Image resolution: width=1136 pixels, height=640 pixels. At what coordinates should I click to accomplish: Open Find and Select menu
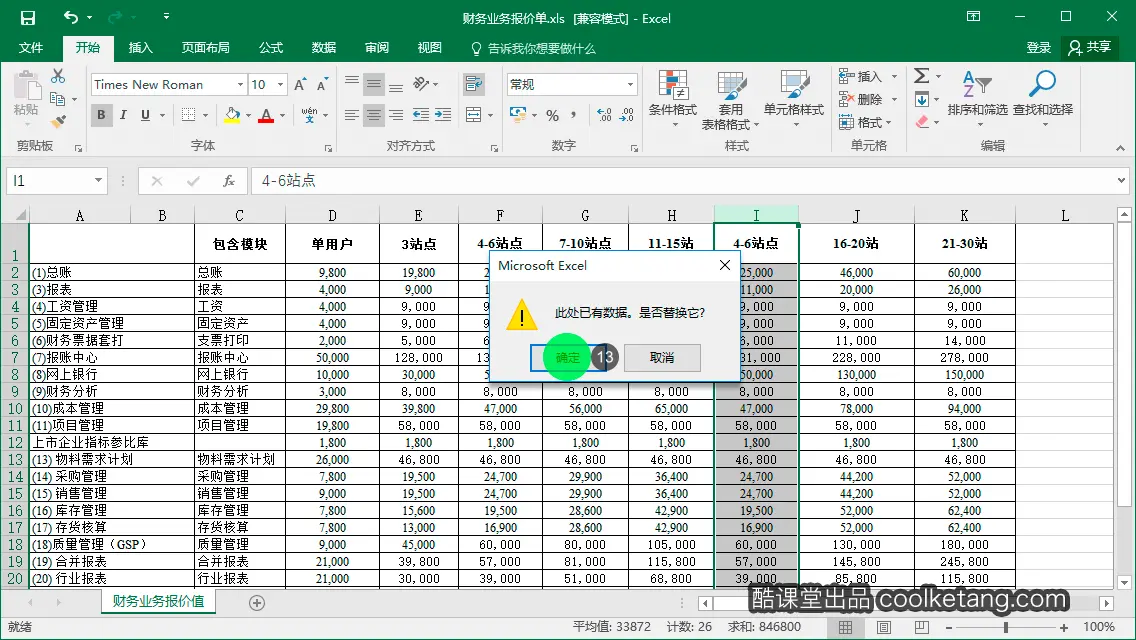1043,99
